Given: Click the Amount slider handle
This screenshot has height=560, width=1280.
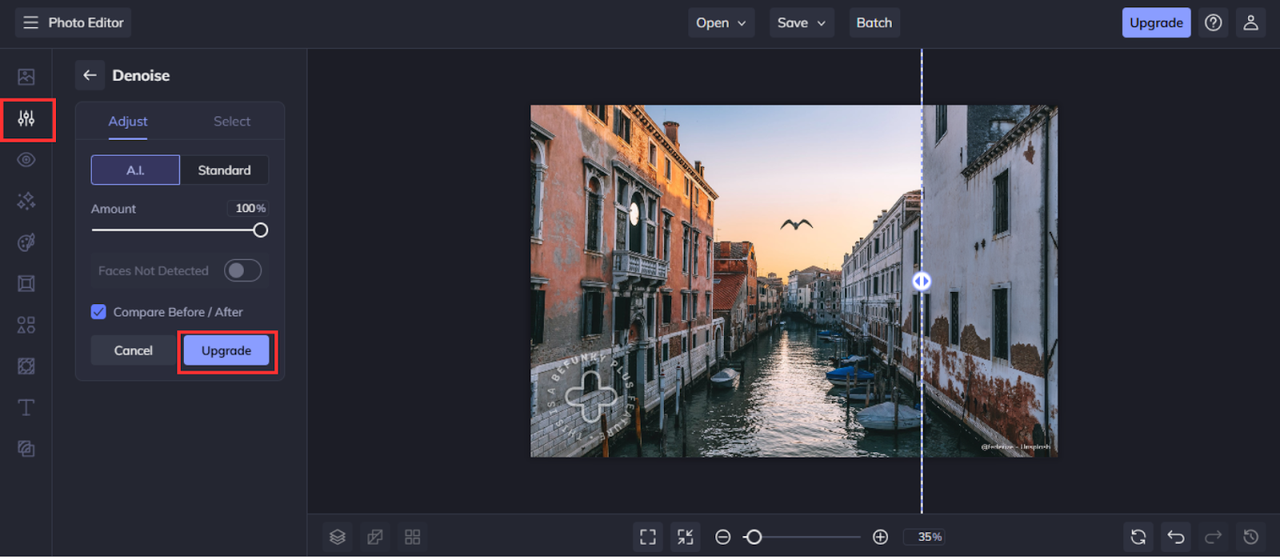Looking at the screenshot, I should 260,230.
